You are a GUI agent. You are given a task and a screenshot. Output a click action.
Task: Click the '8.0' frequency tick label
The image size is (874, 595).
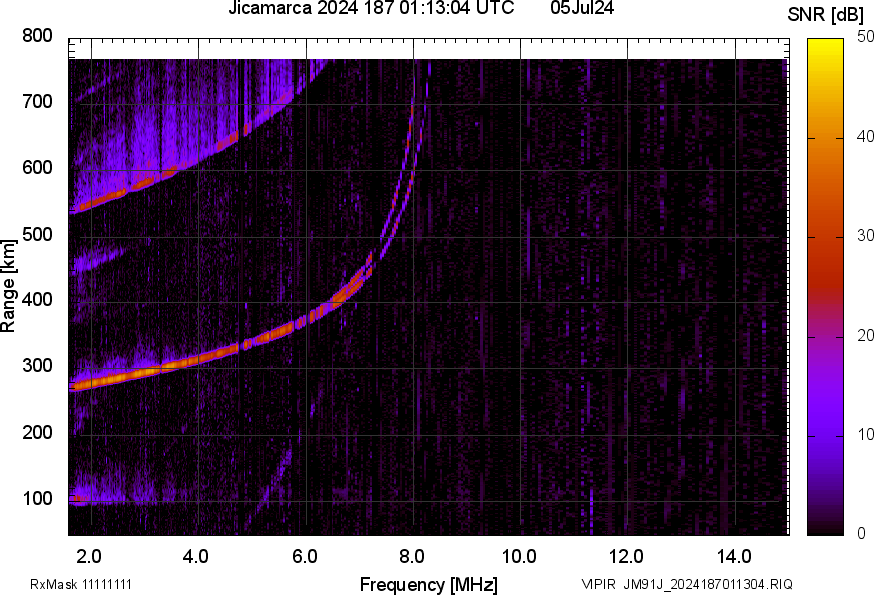pyautogui.click(x=411, y=557)
